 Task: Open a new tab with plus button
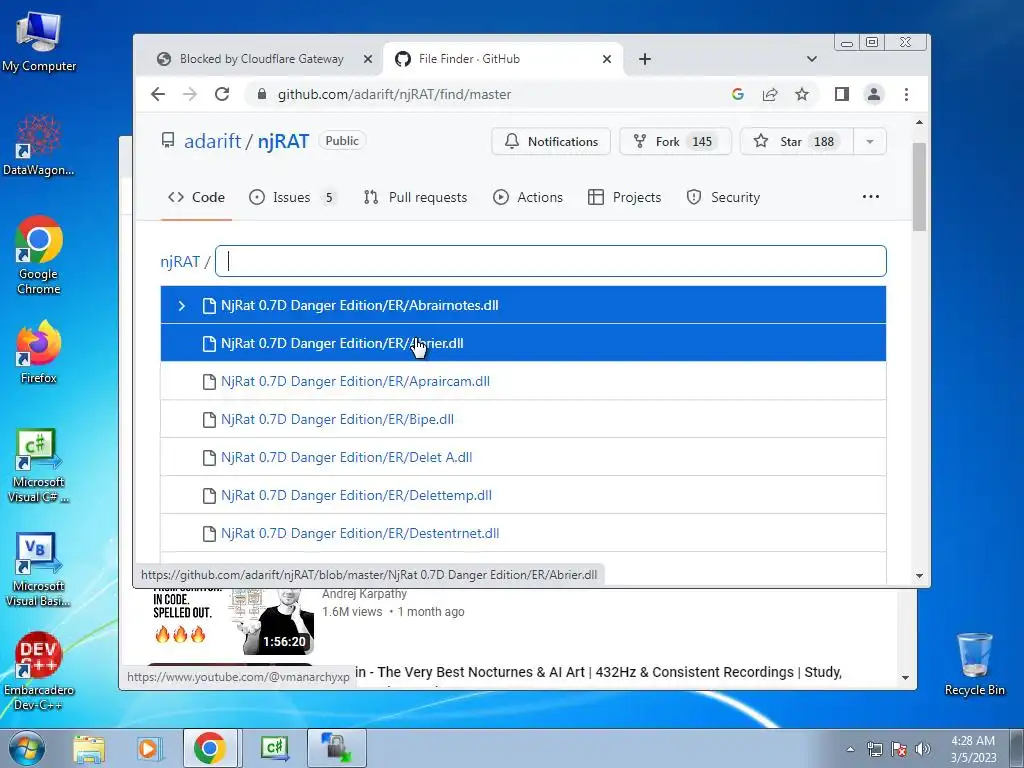645,59
